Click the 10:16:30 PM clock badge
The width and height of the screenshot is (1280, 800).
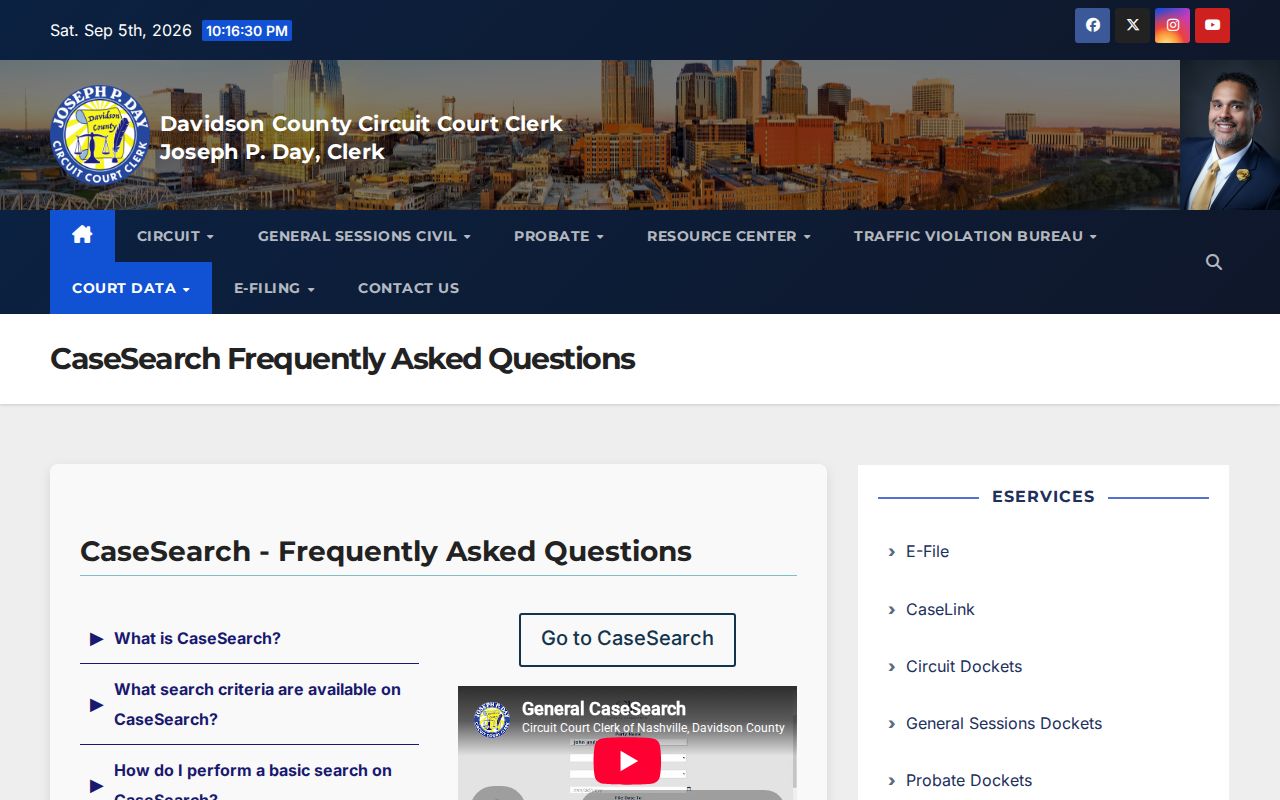click(247, 31)
